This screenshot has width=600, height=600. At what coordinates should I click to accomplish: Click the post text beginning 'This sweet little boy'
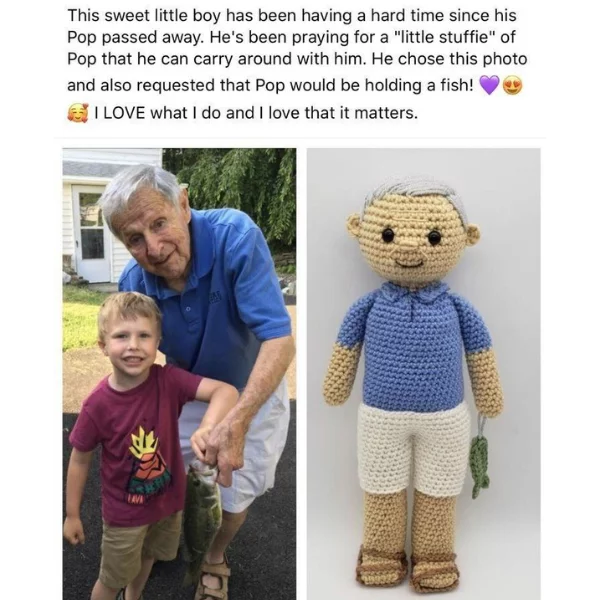tap(297, 50)
